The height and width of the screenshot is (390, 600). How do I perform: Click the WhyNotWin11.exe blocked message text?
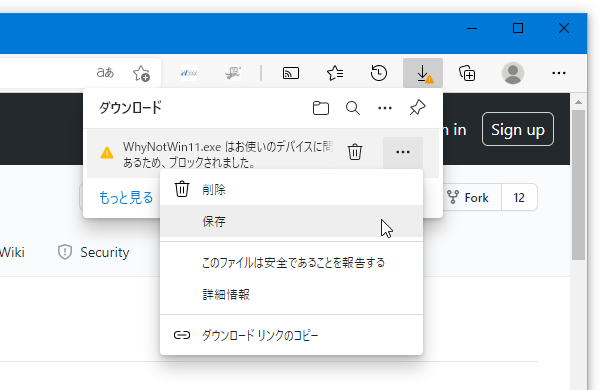click(228, 155)
